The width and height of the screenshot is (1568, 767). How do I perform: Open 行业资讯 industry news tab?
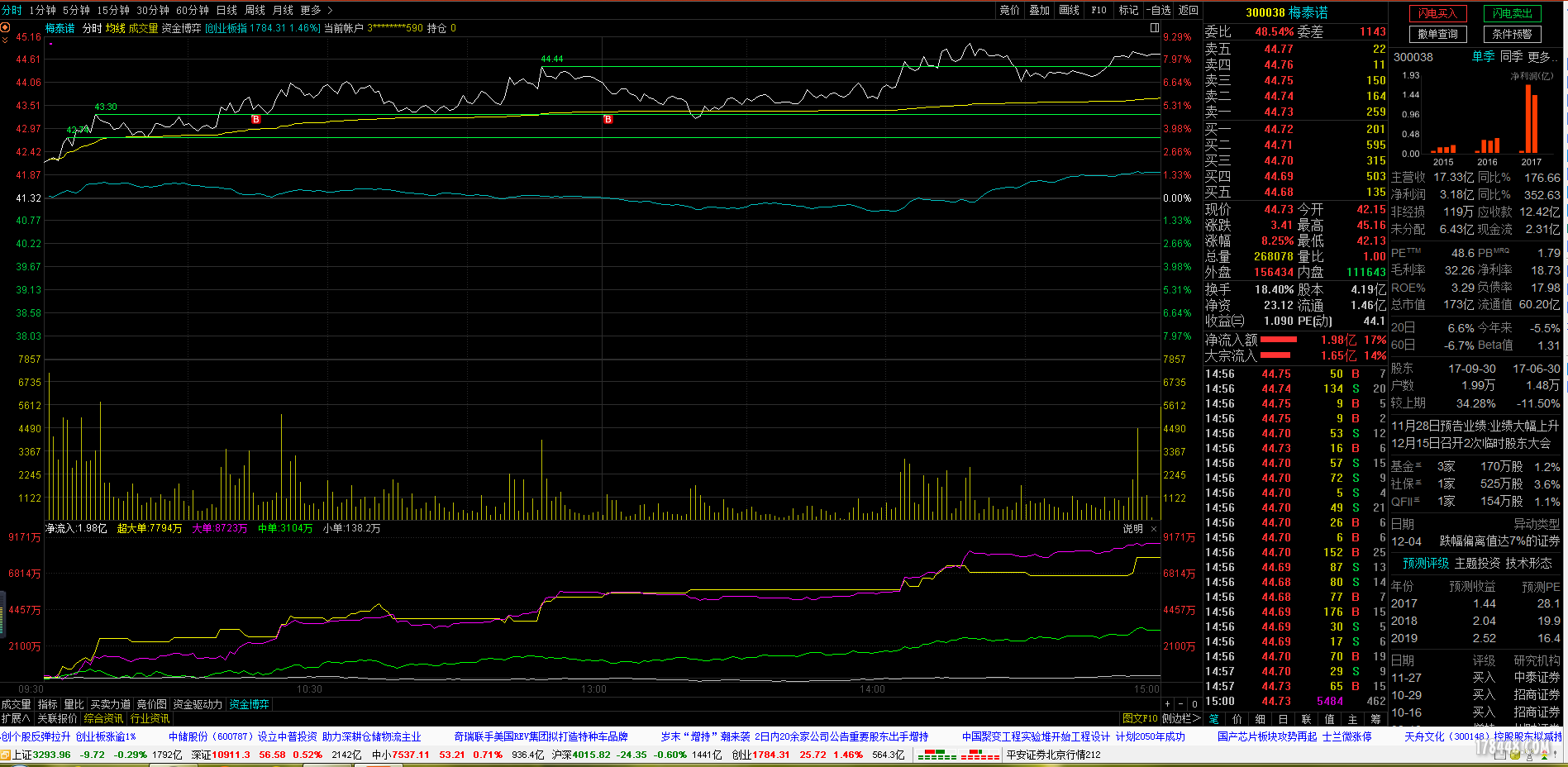pyautogui.click(x=150, y=718)
